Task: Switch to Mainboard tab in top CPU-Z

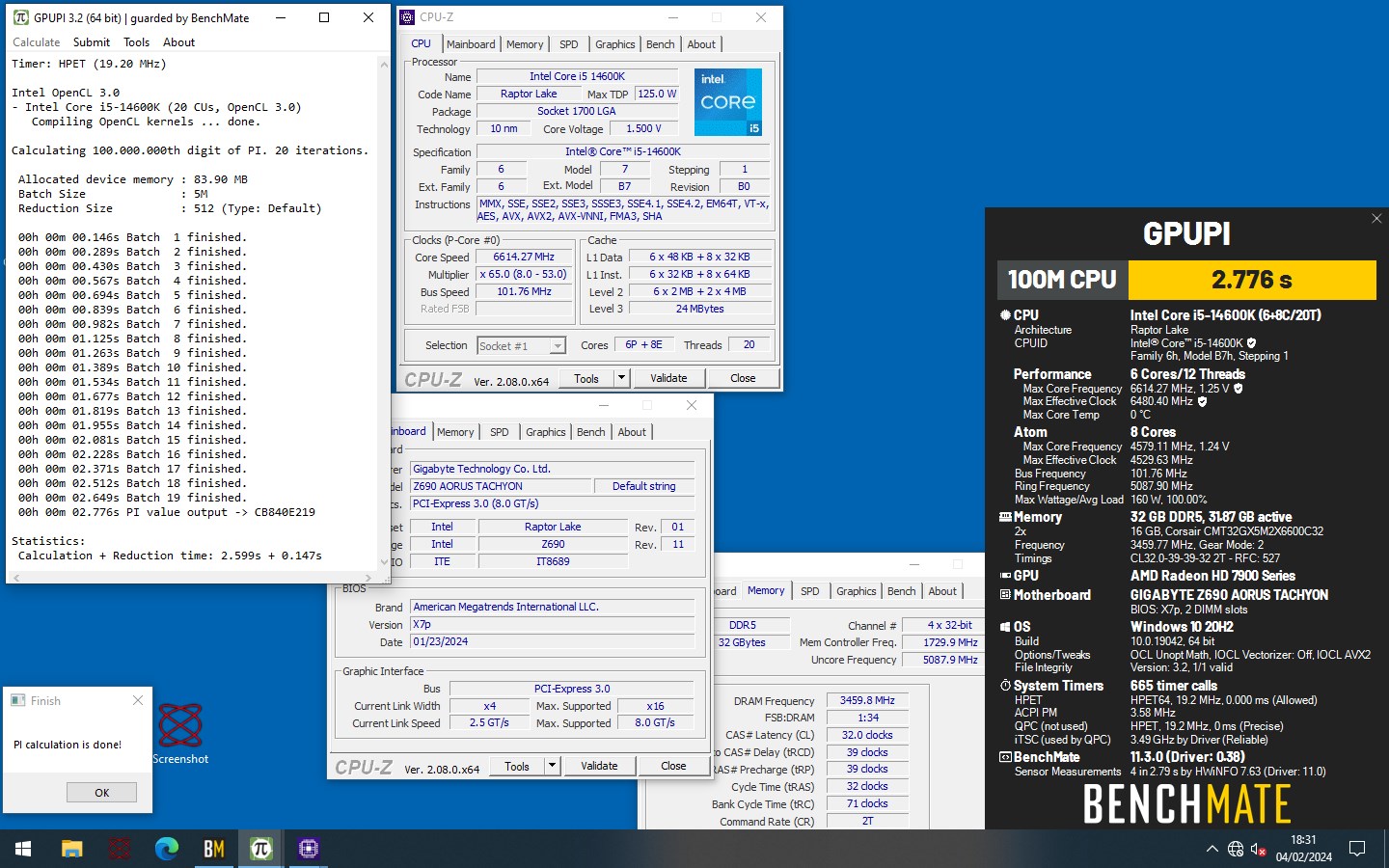Action: point(471,44)
